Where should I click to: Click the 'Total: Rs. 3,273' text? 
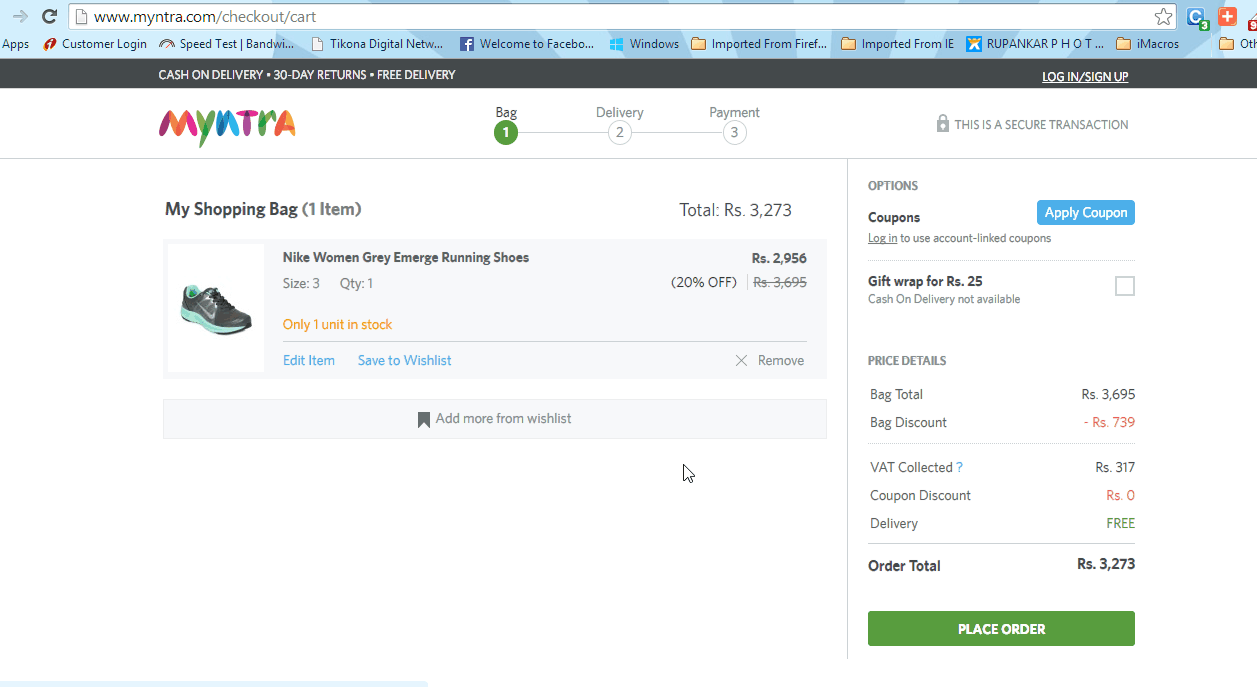735,210
